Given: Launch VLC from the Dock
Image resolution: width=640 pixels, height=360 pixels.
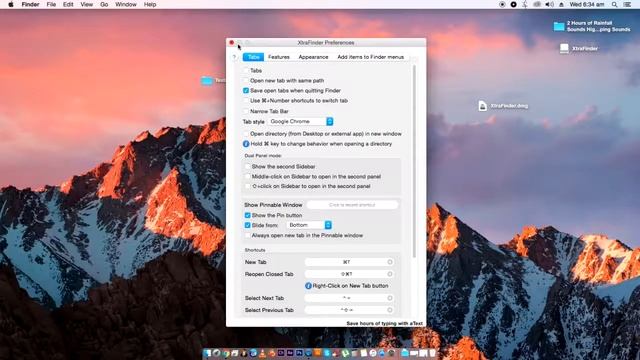Looking at the screenshot, I should (262, 353).
